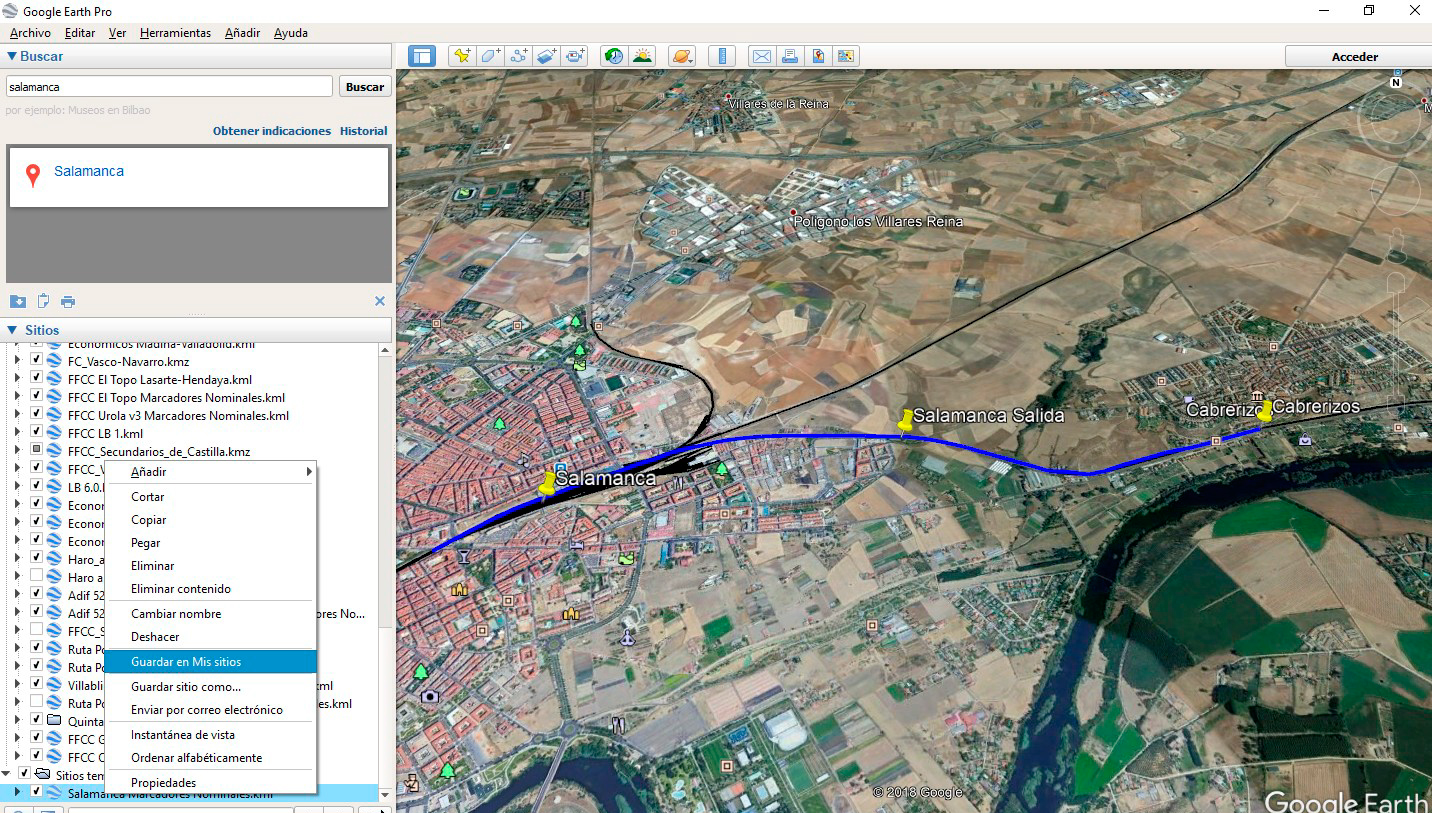Open the Historial link
Screen dimensions: 1432x813
pos(364,131)
